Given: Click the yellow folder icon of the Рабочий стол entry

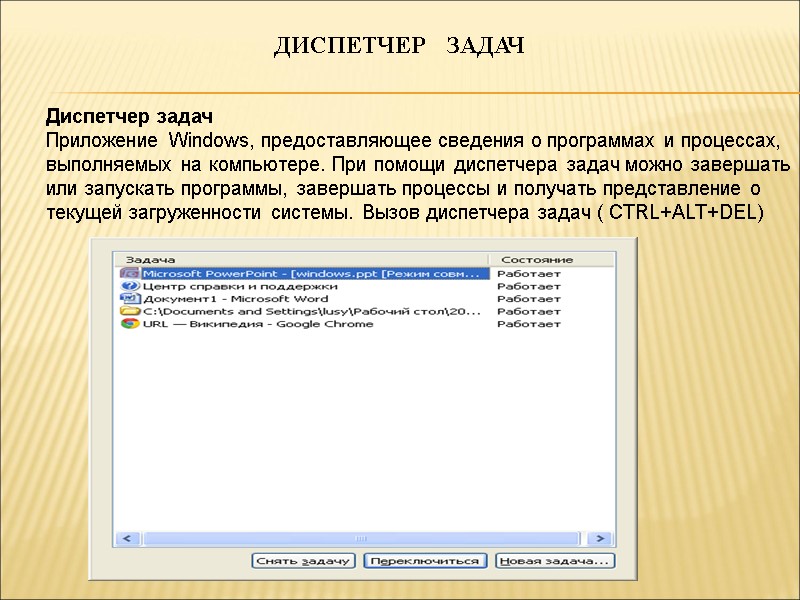Looking at the screenshot, I should coord(128,311).
